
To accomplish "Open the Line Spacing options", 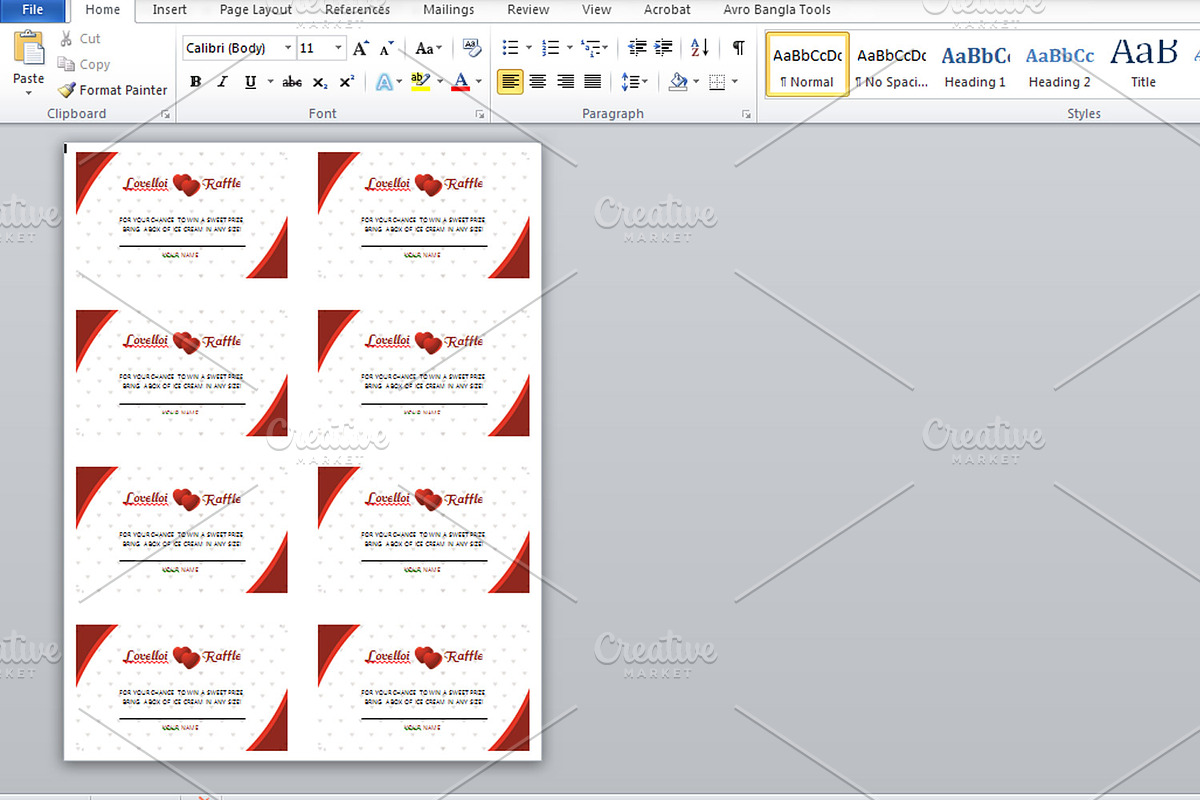I will click(x=634, y=82).
